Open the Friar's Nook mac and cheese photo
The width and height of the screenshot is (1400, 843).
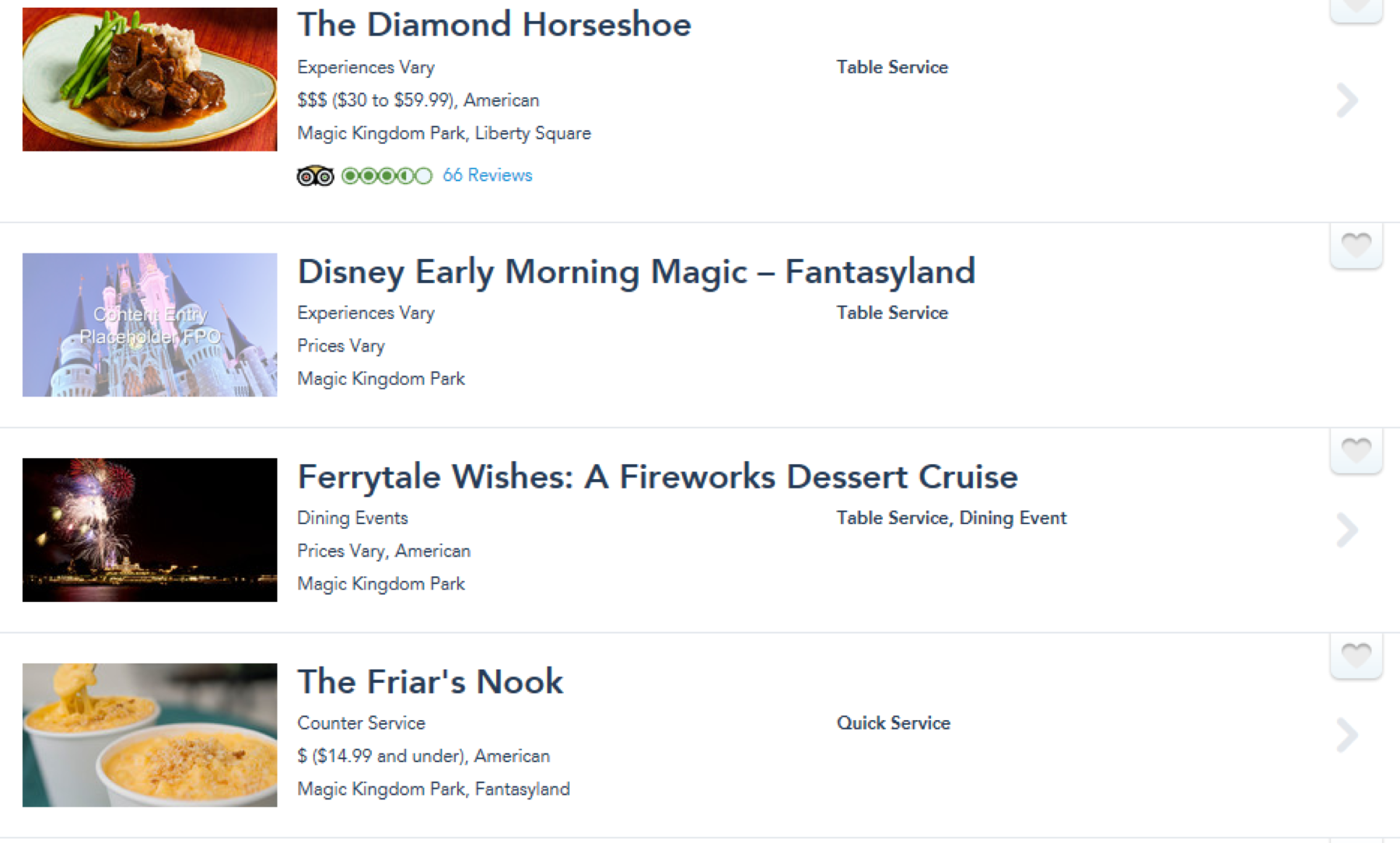pyautogui.click(x=149, y=734)
